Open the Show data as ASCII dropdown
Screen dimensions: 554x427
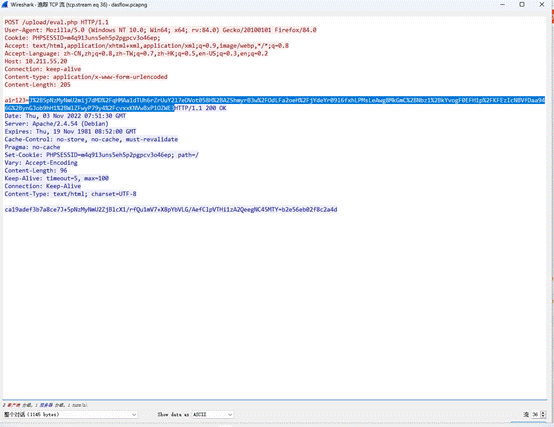point(213,414)
